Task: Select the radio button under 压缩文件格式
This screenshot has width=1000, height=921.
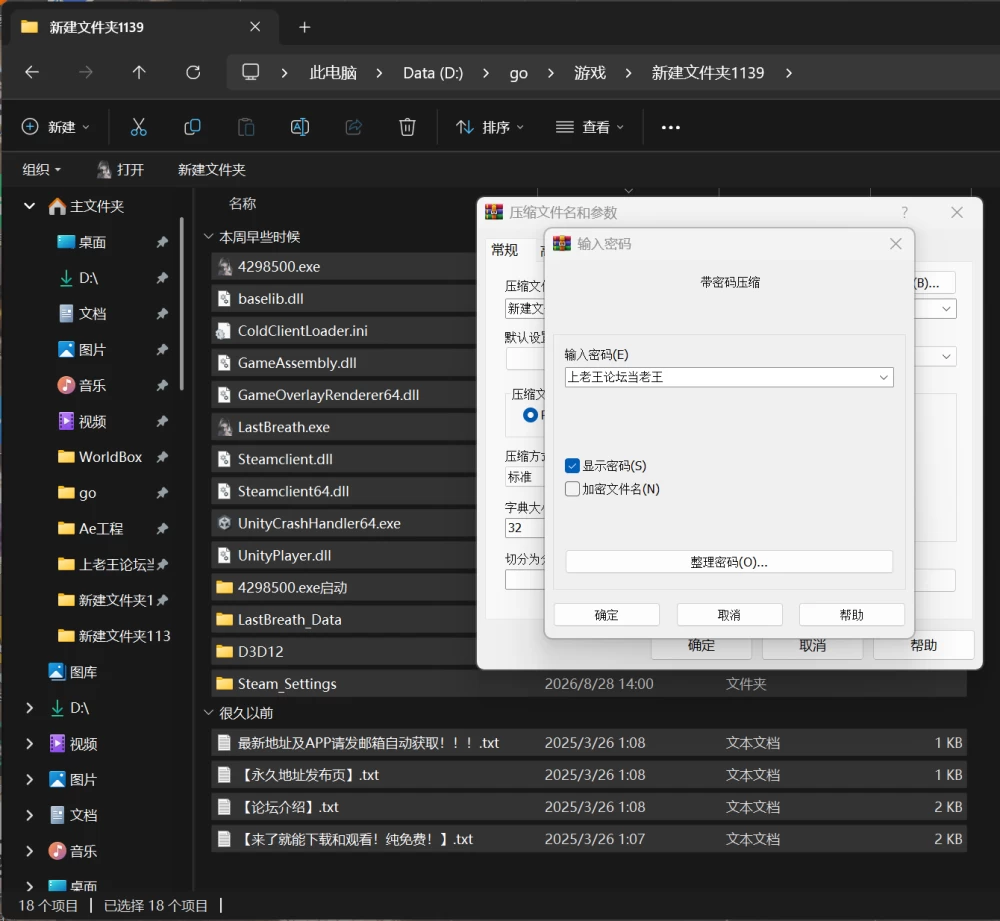Action: pos(530,415)
